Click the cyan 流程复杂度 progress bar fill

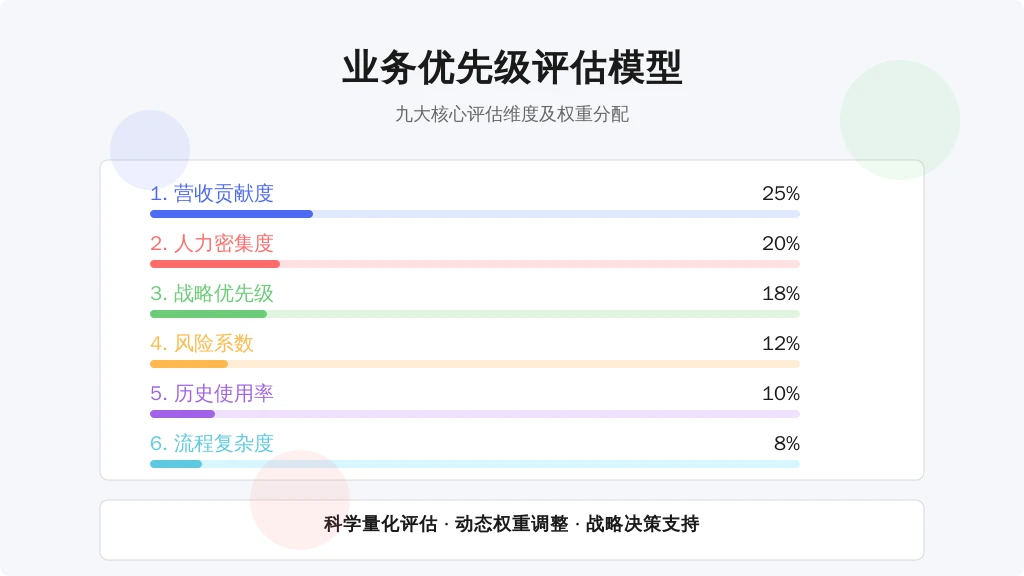176,464
